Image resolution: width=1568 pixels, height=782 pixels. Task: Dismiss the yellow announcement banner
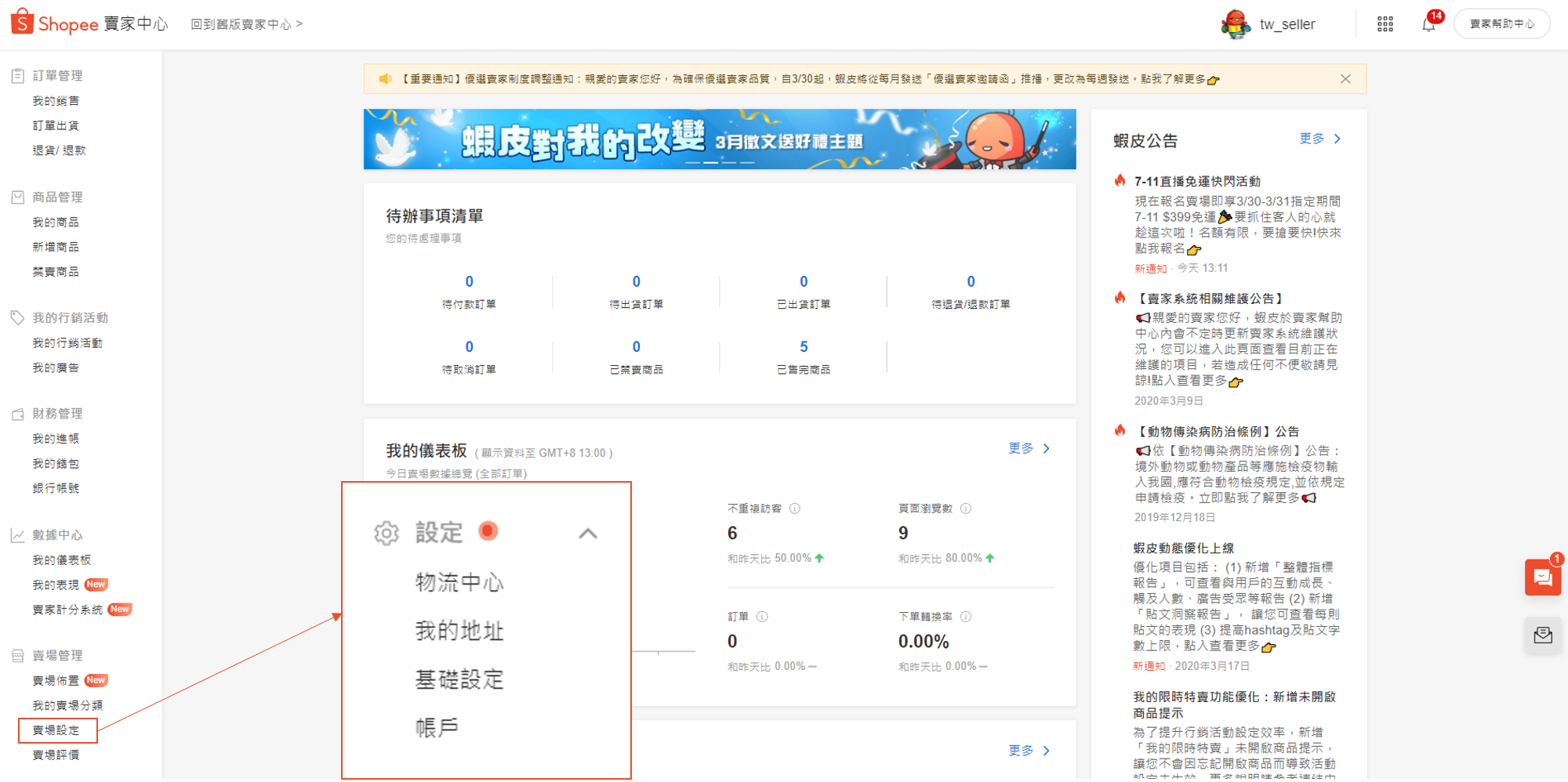click(x=1345, y=79)
